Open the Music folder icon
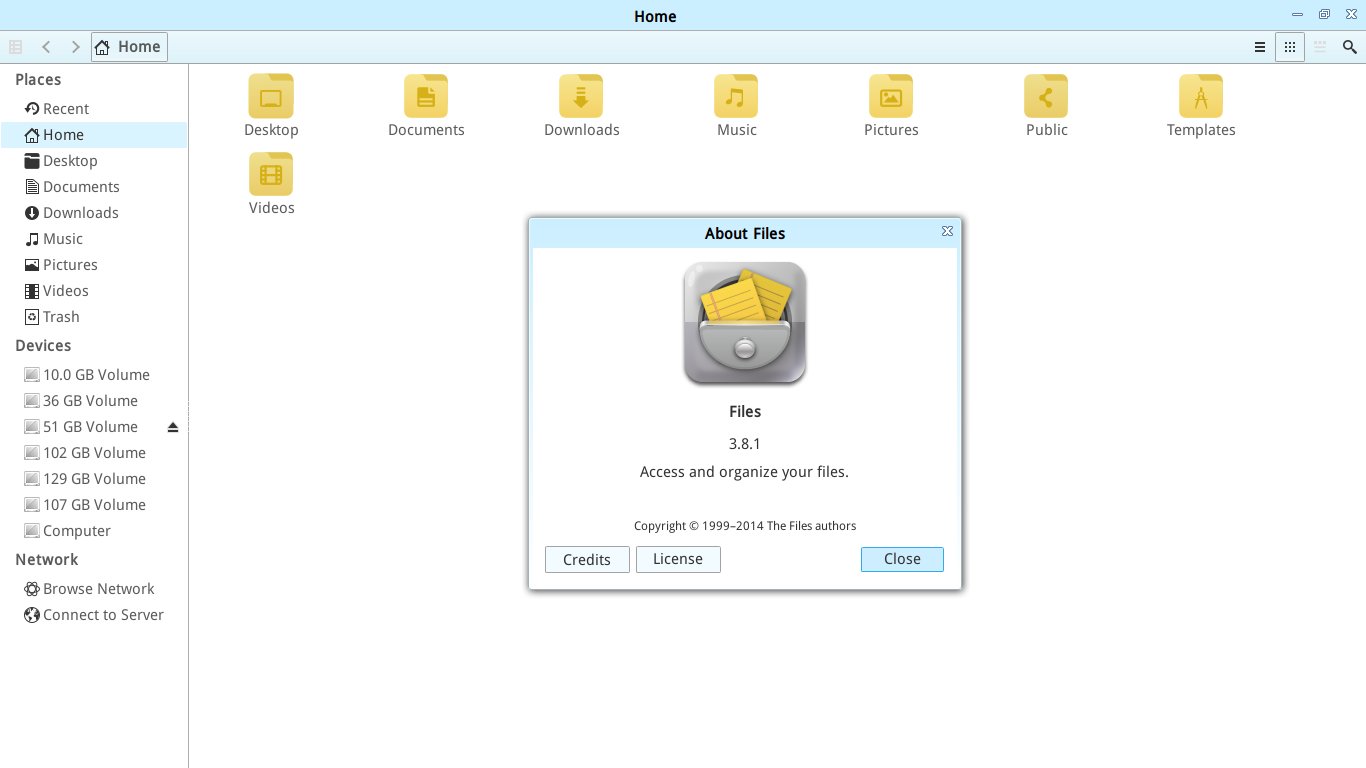This screenshot has width=1366, height=768. point(736,97)
